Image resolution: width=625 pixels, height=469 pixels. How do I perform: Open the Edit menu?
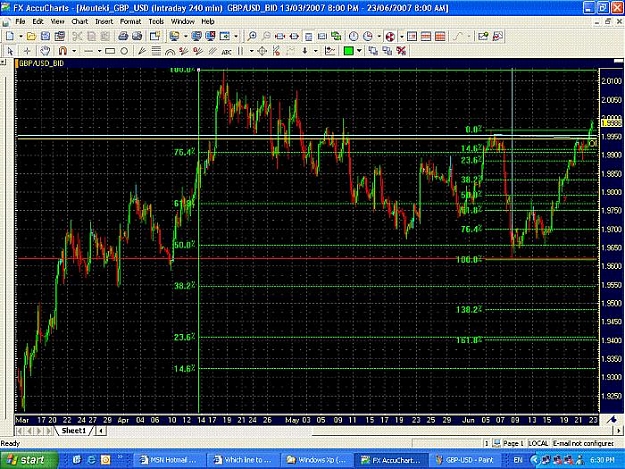pyautogui.click(x=38, y=22)
